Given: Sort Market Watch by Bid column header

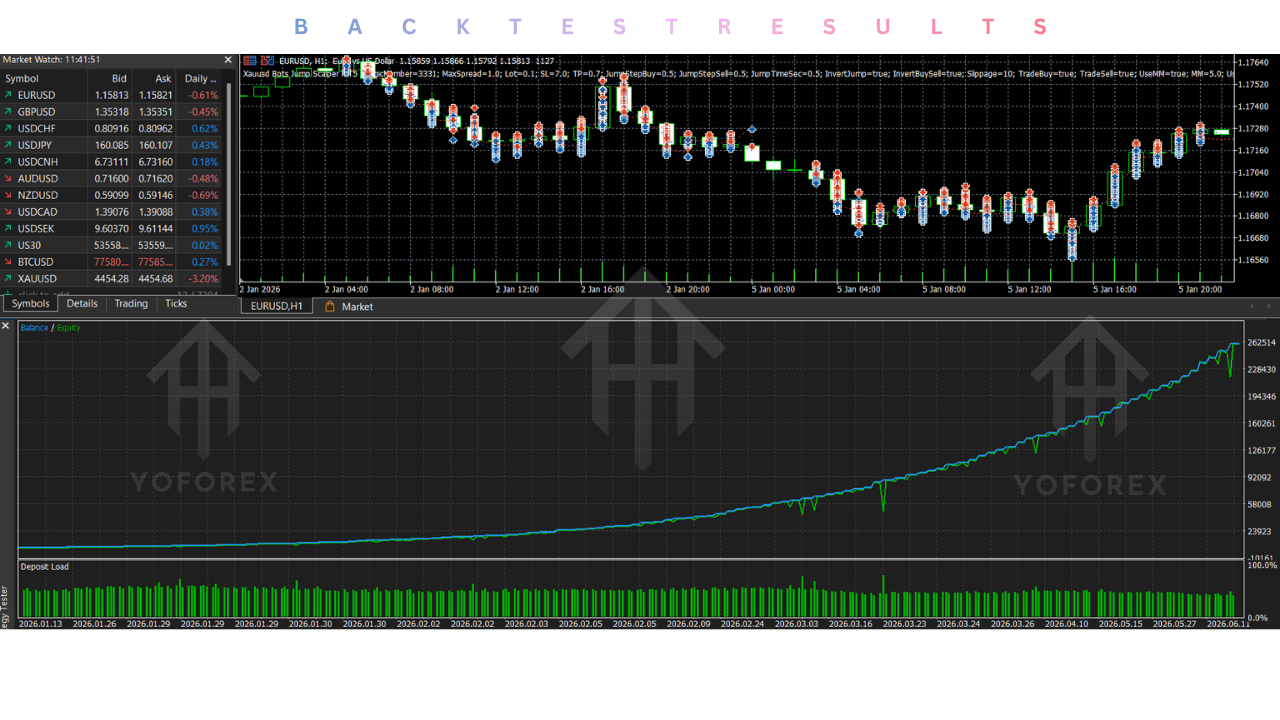Looking at the screenshot, I should pos(110,78).
